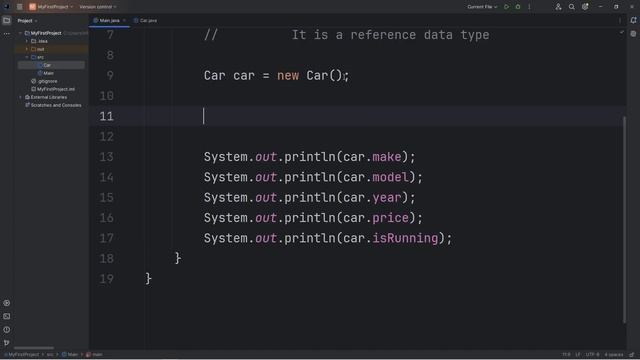The width and height of the screenshot is (640, 360).
Task: Run the current file
Action: (x=507, y=7)
